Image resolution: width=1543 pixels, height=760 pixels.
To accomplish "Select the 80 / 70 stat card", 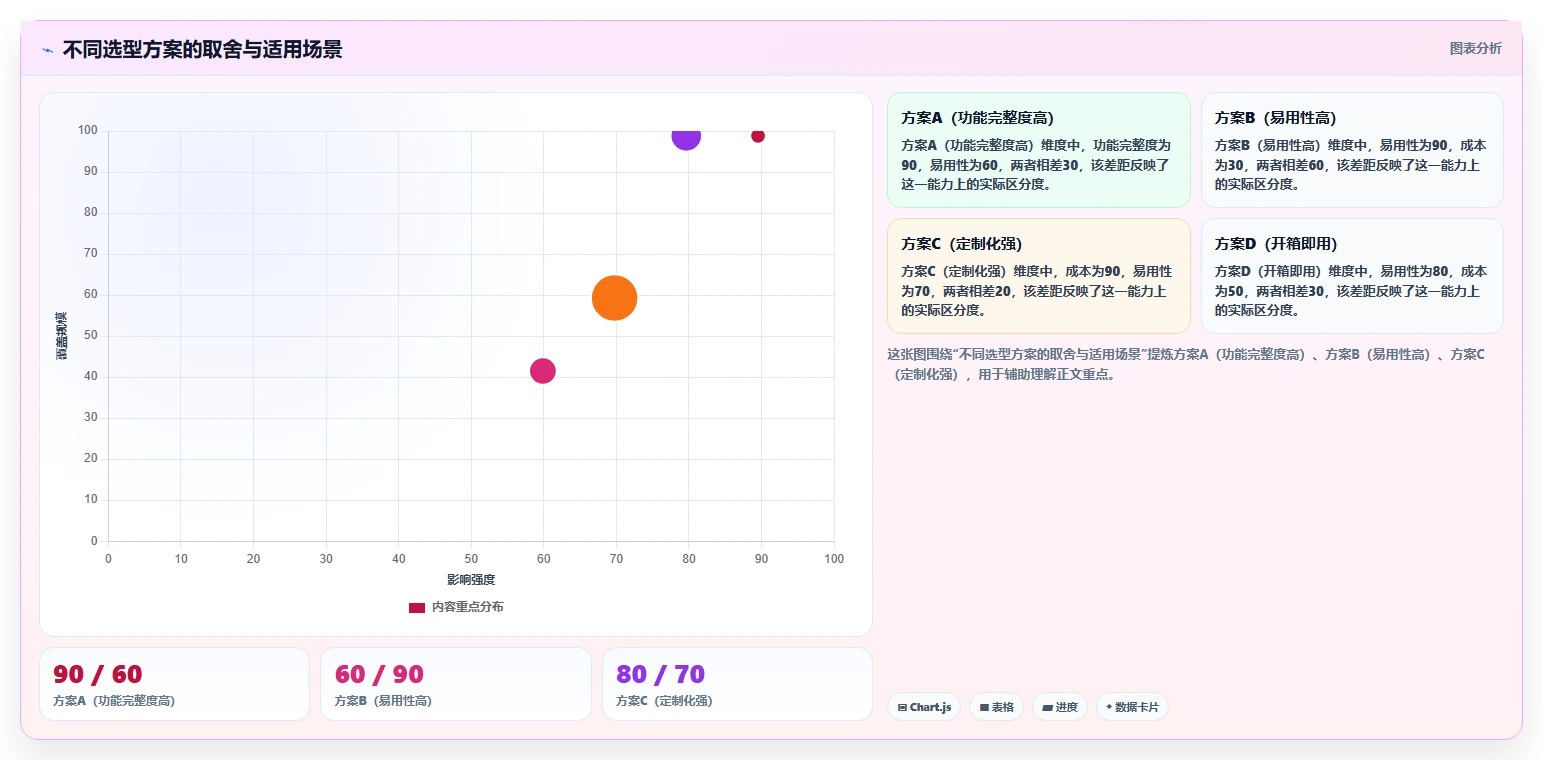I will coord(737,684).
